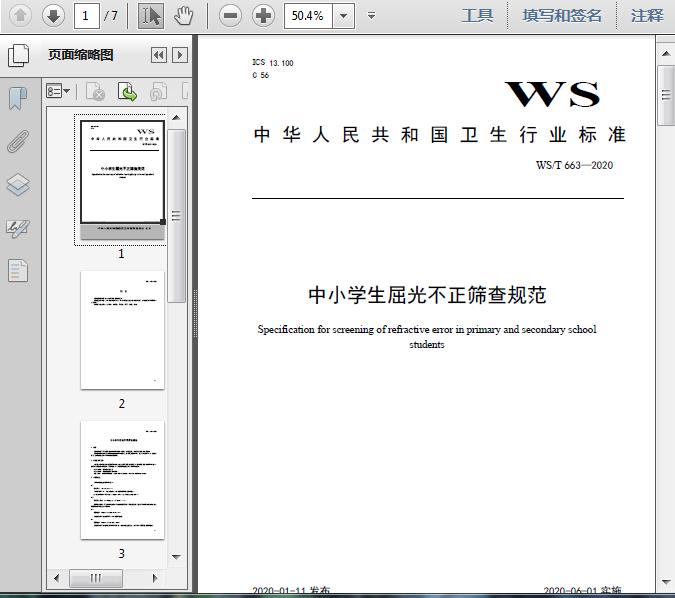Viewport: 675px width, 598px height.
Task: Click the extract pages green arrow icon
Action: [x=127, y=91]
